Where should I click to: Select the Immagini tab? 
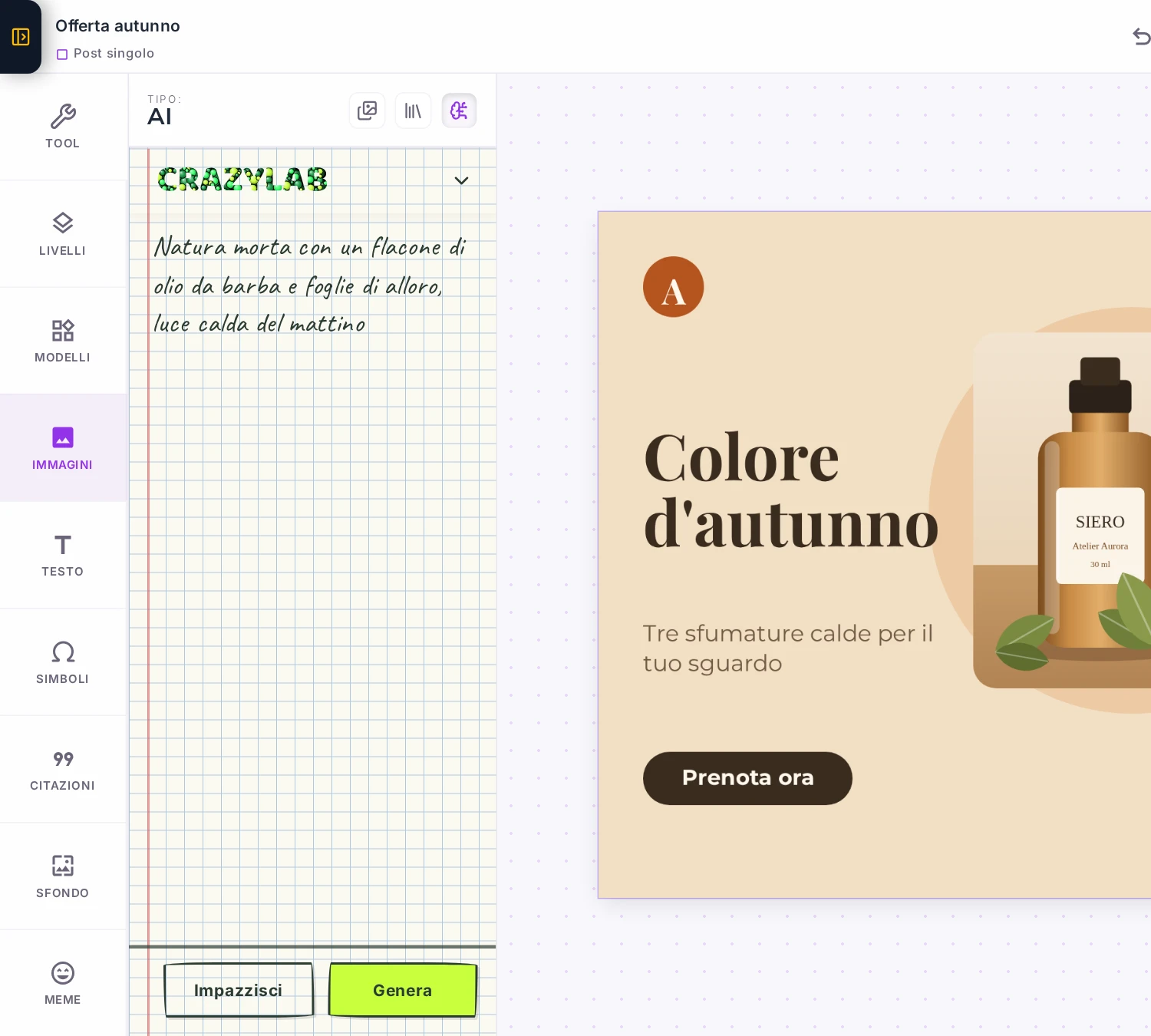coord(63,448)
